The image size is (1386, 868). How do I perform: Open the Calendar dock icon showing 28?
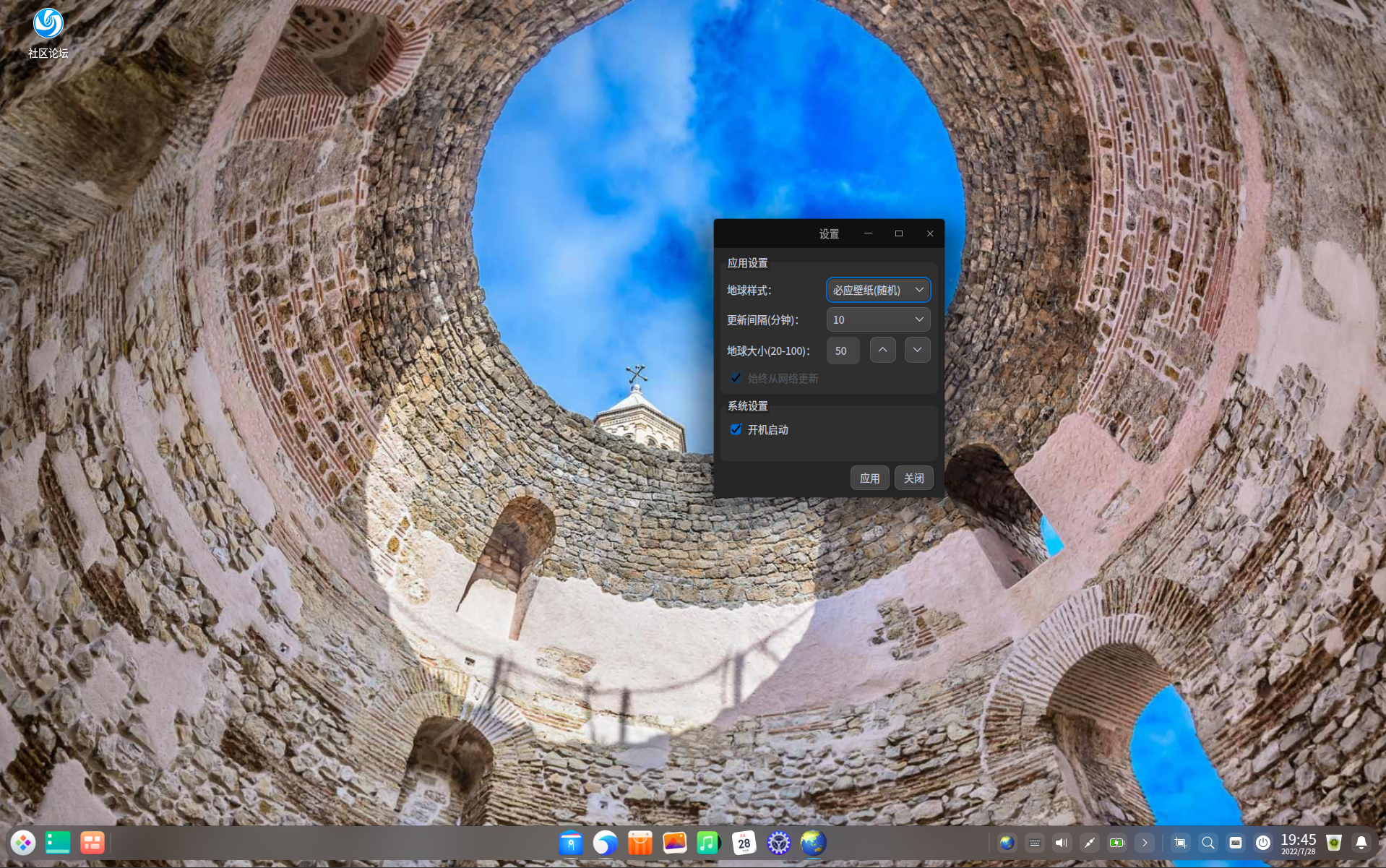coord(744,843)
